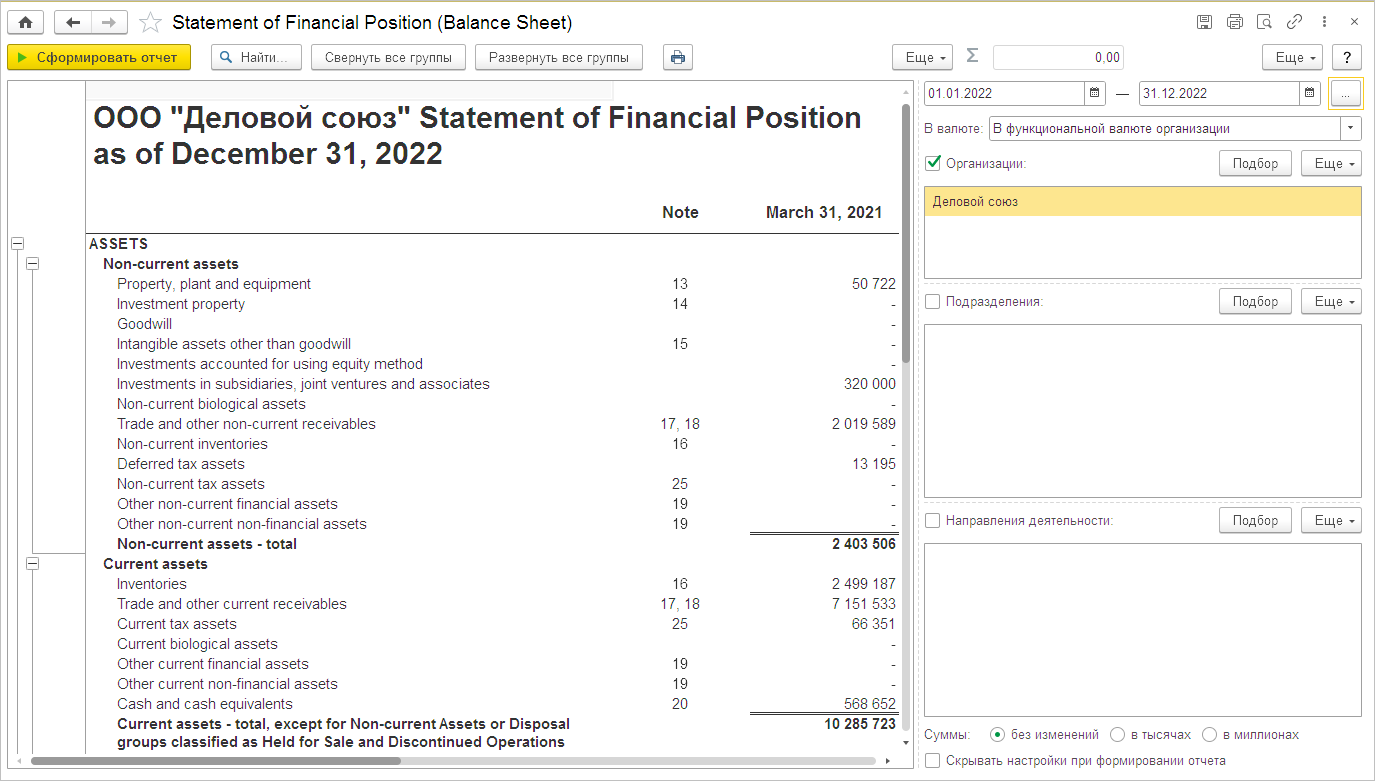Click Intangible assets other than goodwill row
This screenshot has height=781, width=1375.
[491, 344]
